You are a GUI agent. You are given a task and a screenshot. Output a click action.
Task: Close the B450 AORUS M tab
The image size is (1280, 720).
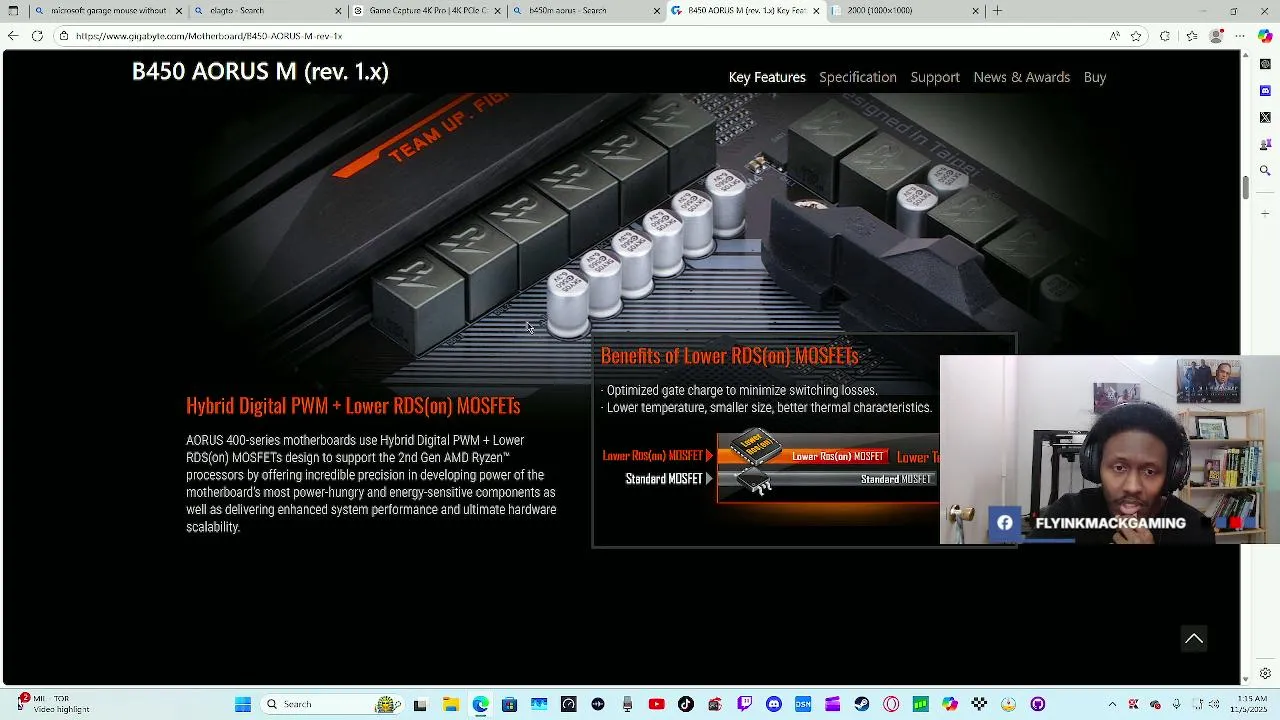pyautogui.click(x=816, y=11)
